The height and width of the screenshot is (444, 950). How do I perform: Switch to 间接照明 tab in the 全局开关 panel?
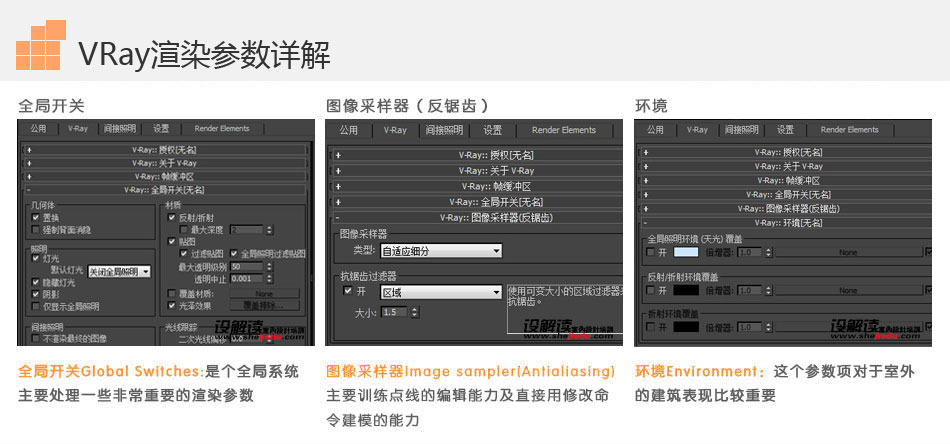point(119,128)
